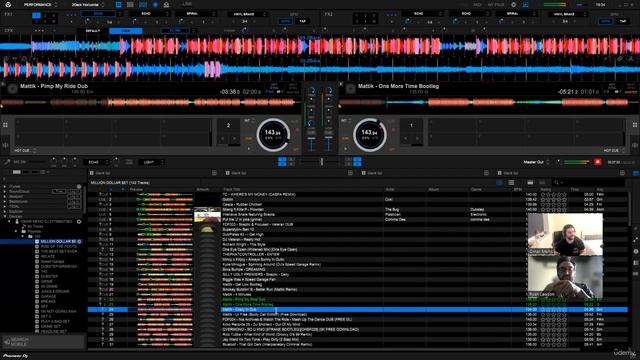Image resolution: width=640 pixels, height=360 pixels.
Task: Expand the SoundCloud tree node
Action: [x=4, y=191]
